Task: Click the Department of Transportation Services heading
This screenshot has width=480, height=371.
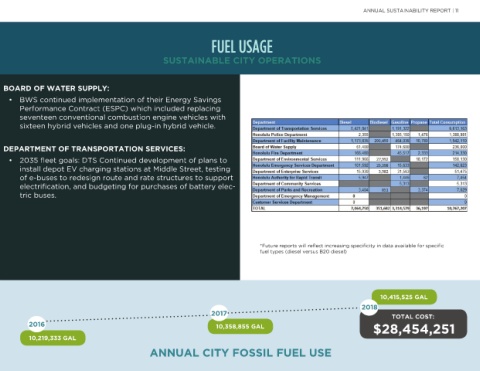Action: point(94,149)
